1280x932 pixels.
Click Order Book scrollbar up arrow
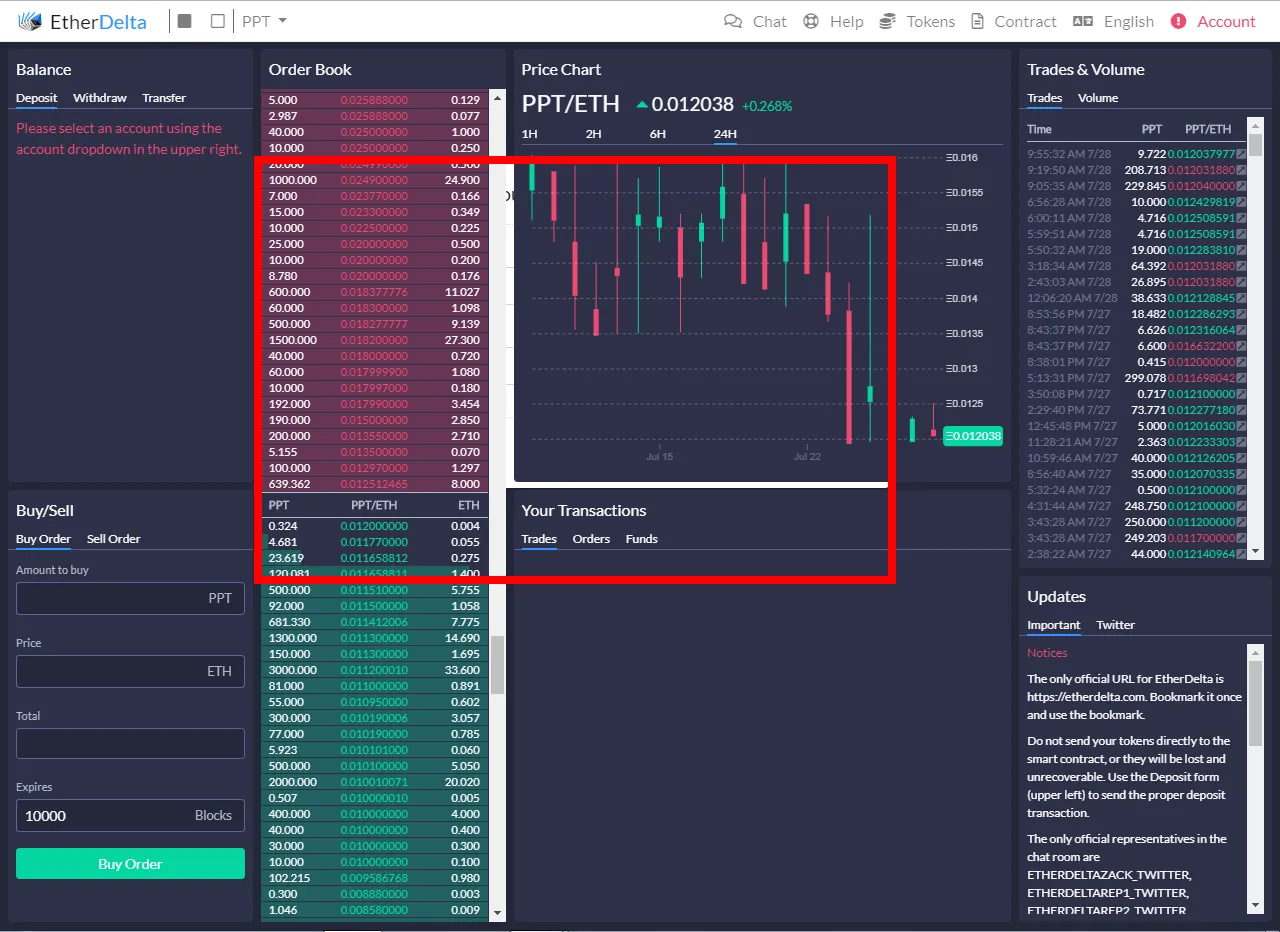[497, 98]
